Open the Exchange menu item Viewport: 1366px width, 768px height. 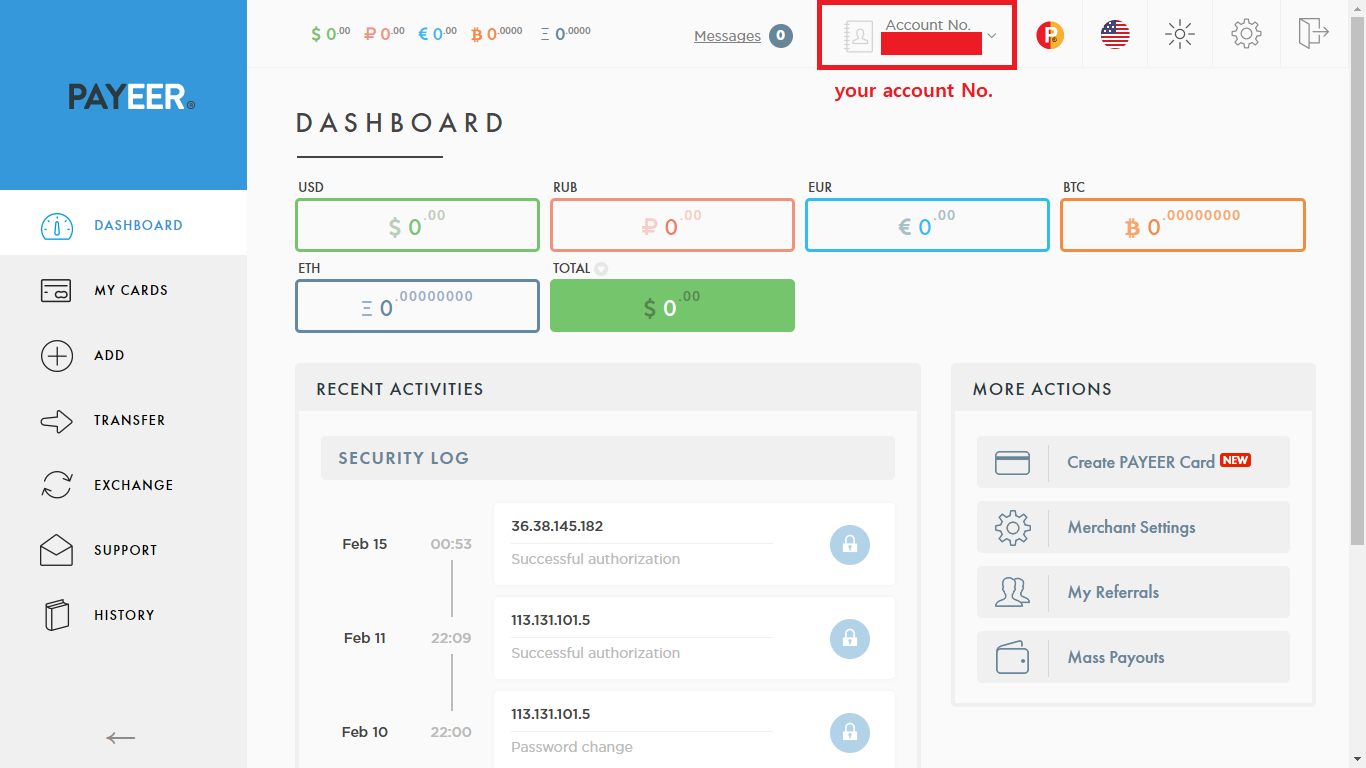pyautogui.click(x=123, y=485)
